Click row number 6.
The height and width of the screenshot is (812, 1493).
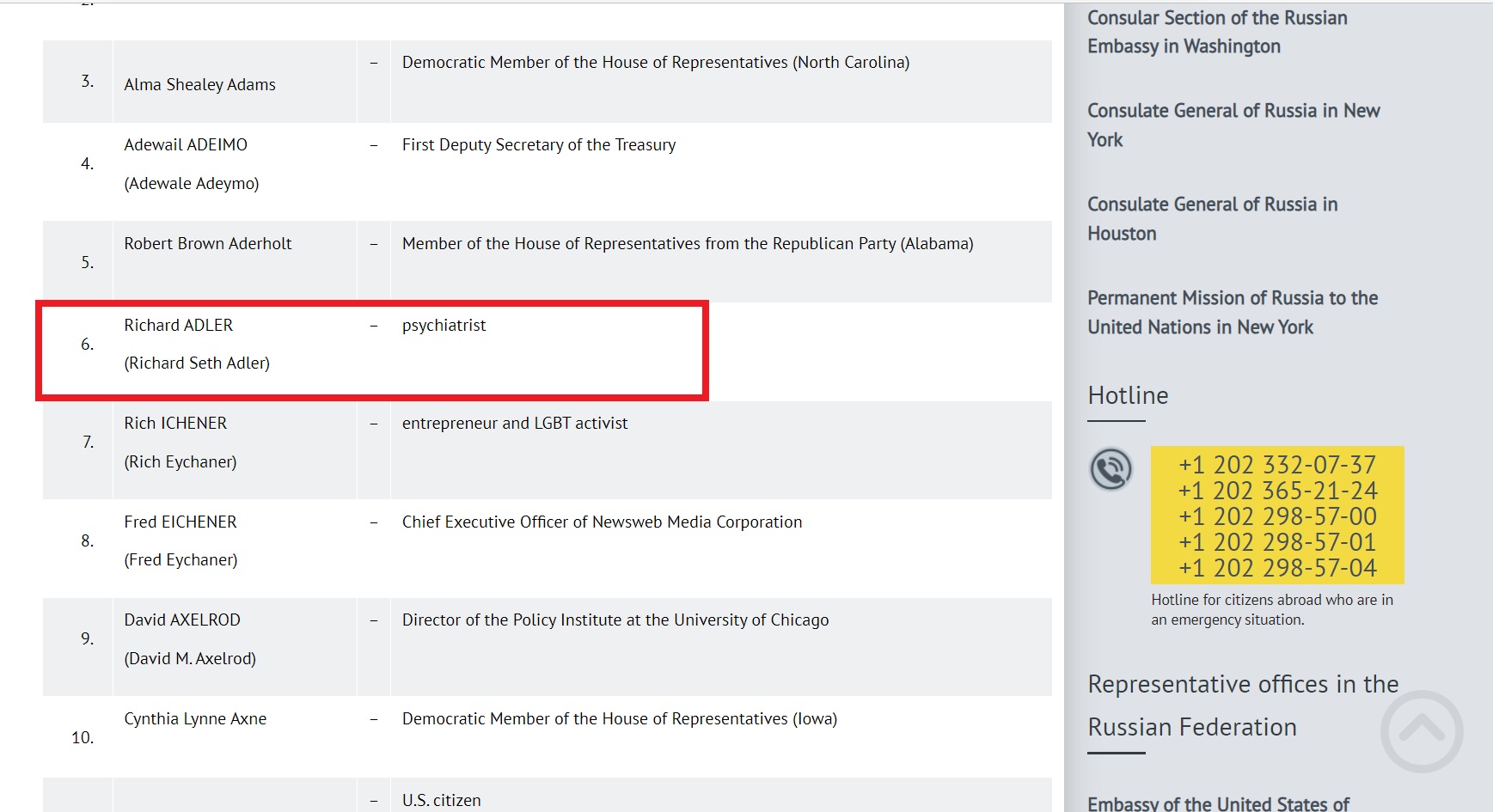tap(88, 344)
